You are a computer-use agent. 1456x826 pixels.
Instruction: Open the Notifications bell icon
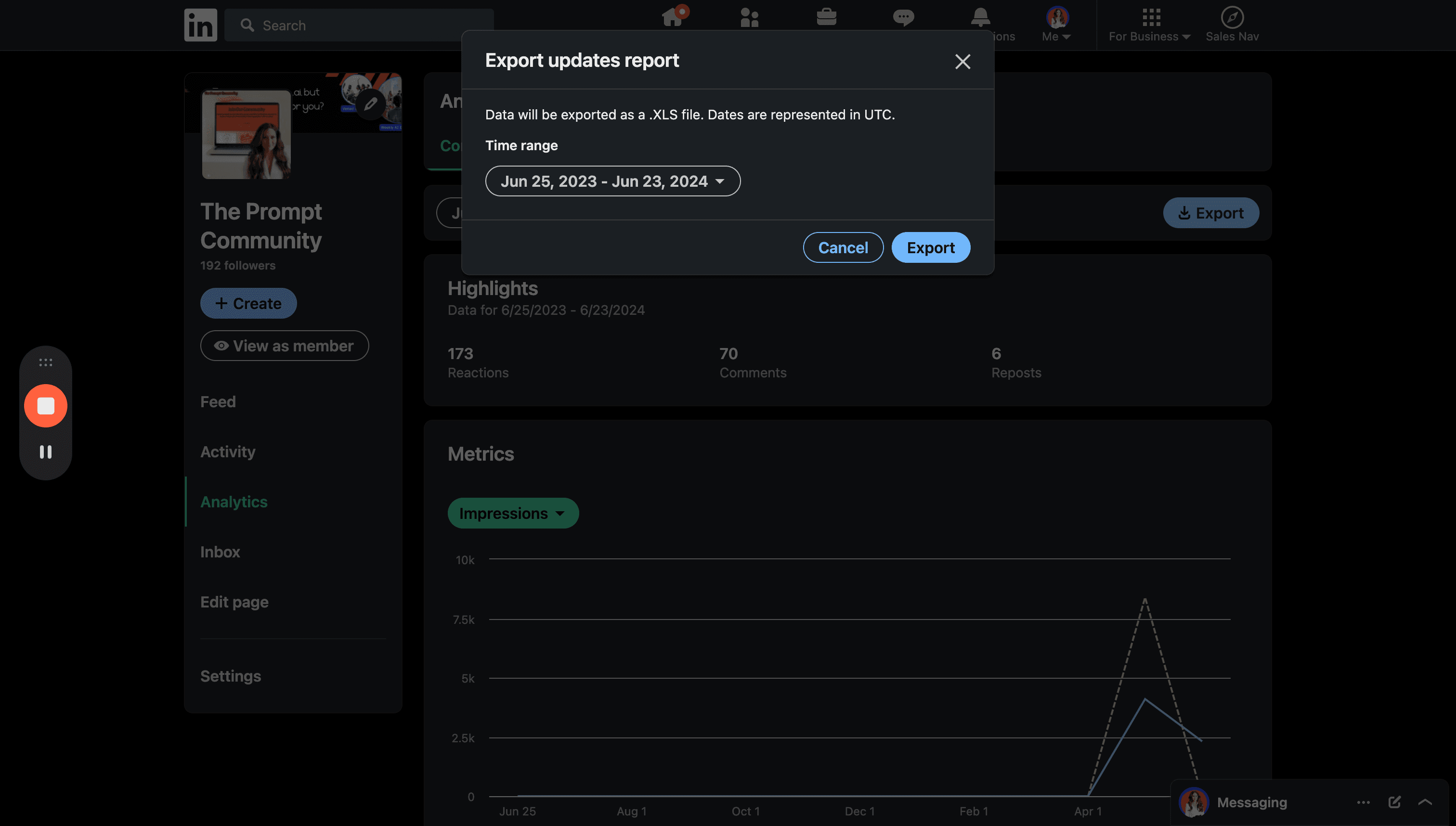click(980, 18)
